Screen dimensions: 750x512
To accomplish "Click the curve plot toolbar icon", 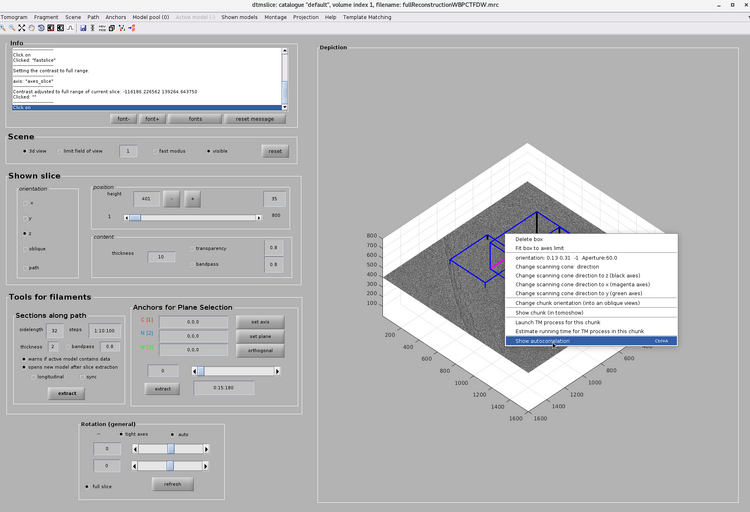I will click(70, 28).
